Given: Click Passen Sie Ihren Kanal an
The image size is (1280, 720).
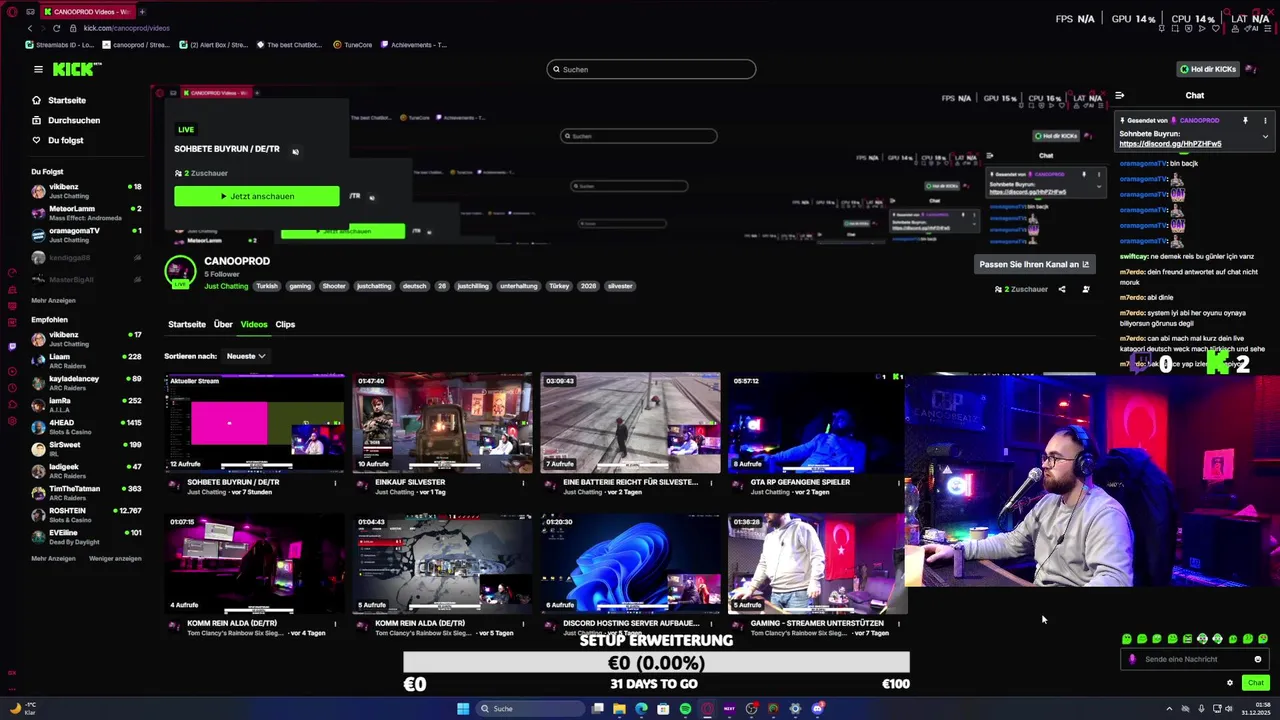Looking at the screenshot, I should point(1034,264).
